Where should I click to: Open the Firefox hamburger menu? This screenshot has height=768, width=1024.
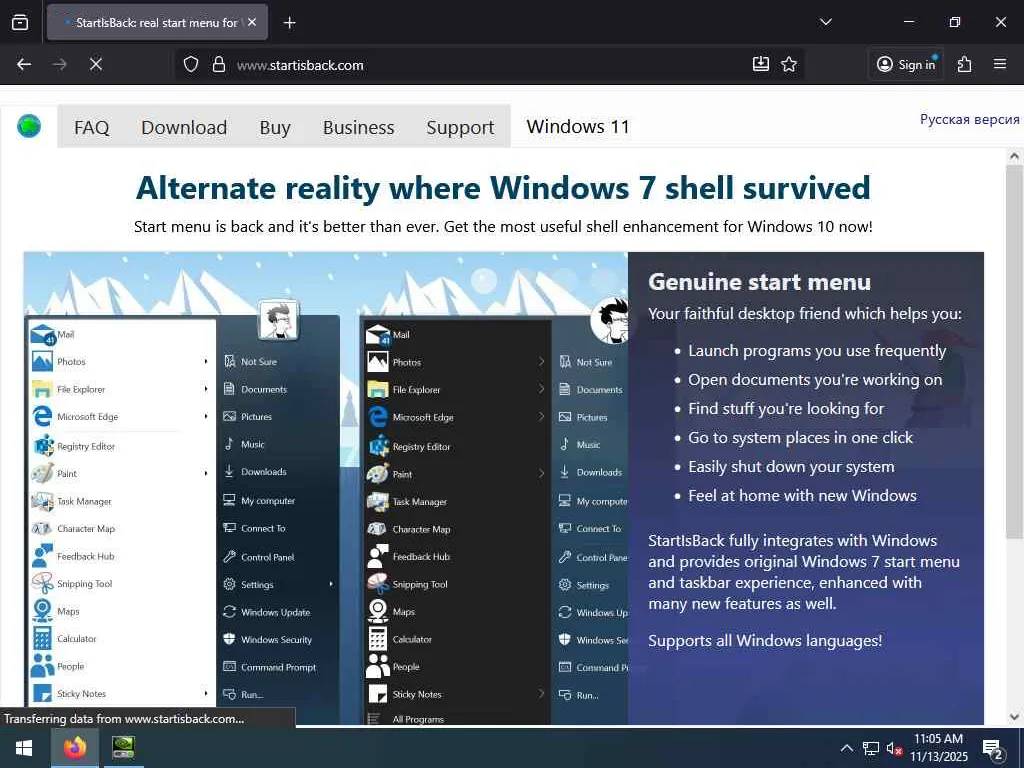1000,64
